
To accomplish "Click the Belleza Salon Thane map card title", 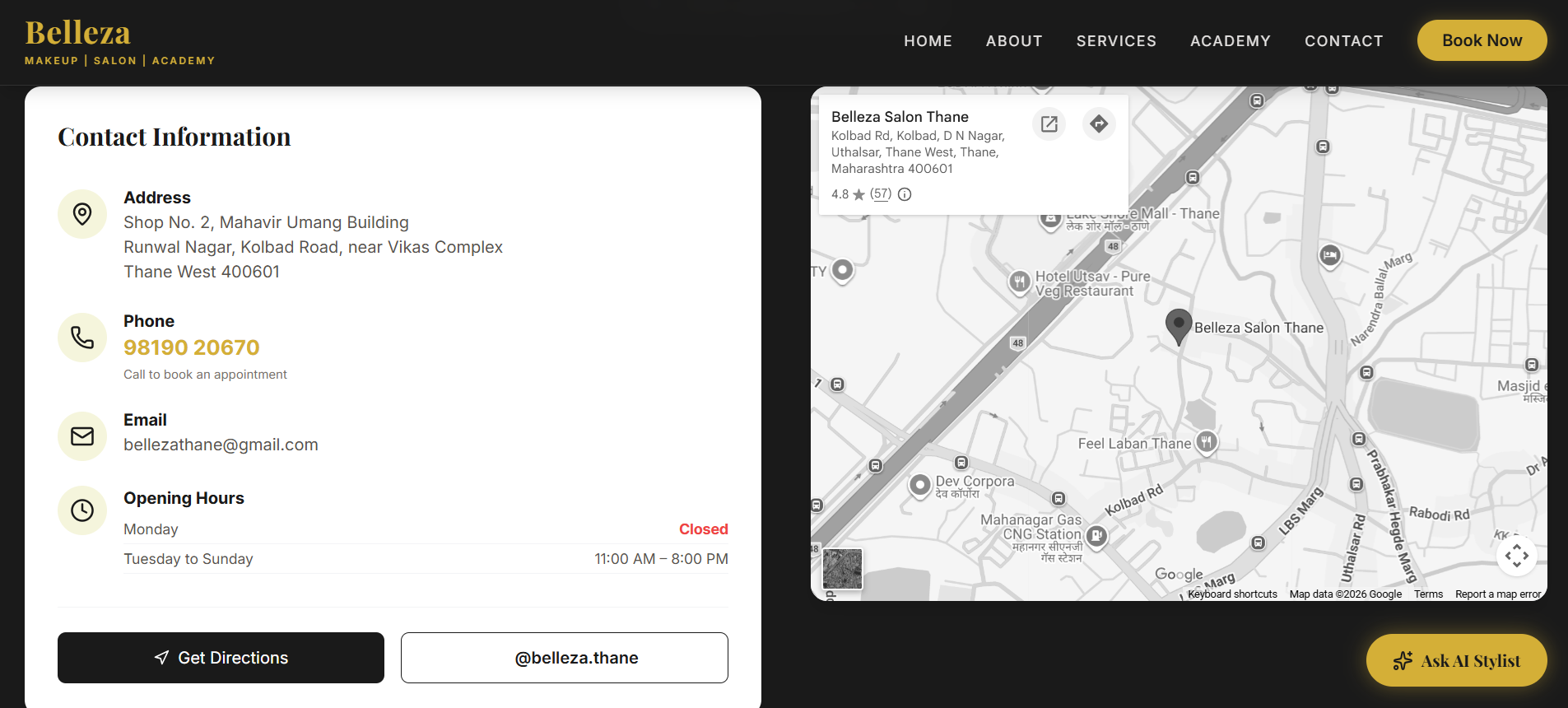I will point(900,117).
